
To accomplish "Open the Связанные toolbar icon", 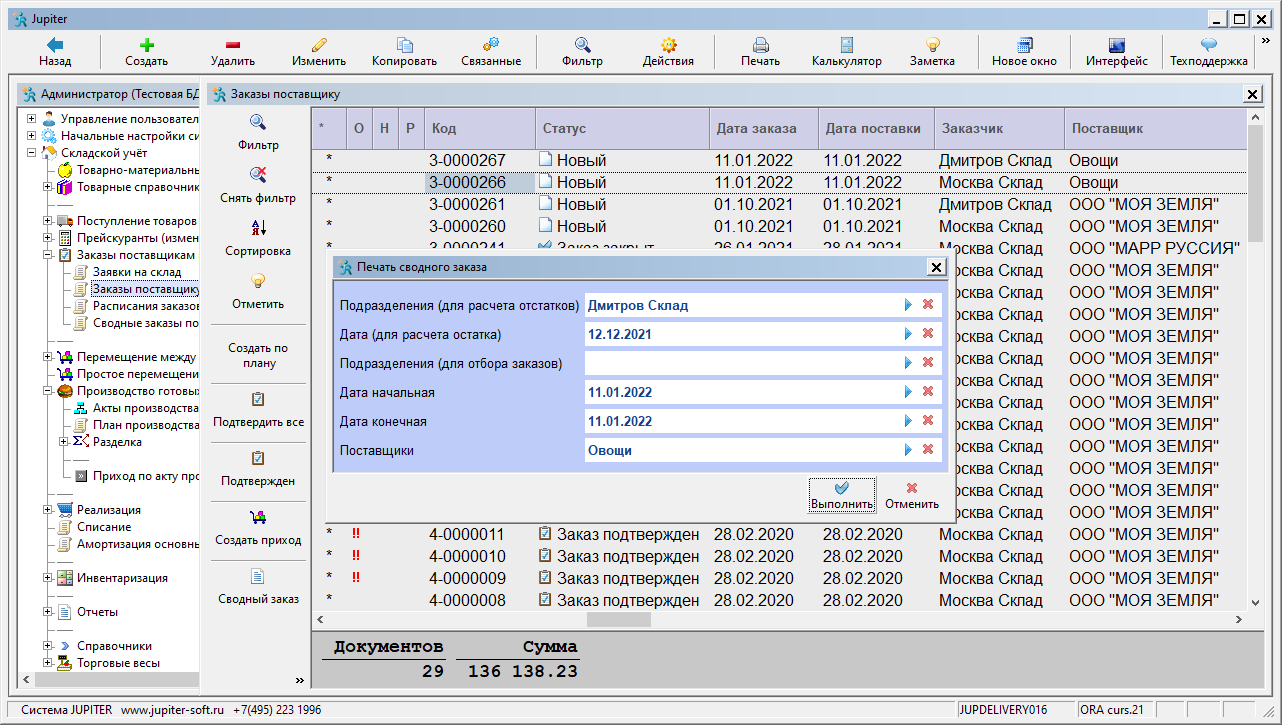I will point(491,45).
